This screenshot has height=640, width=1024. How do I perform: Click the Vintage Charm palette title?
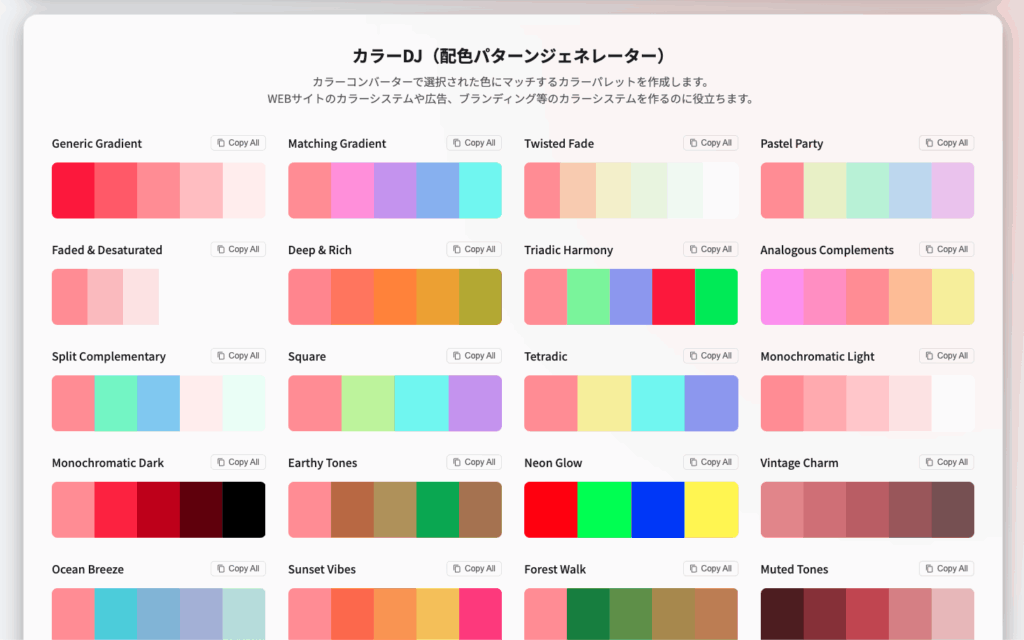[x=799, y=463]
